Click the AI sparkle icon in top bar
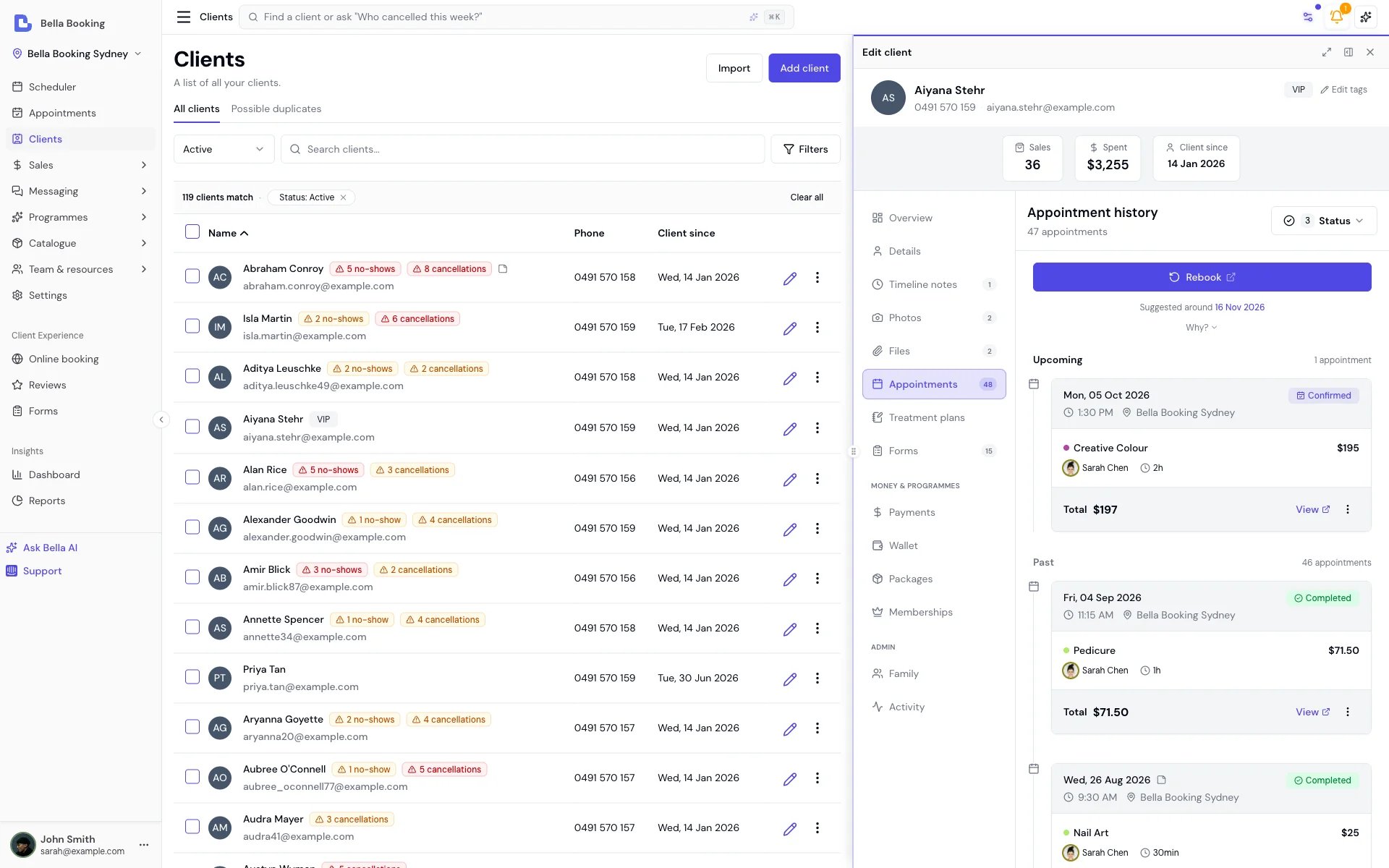The height and width of the screenshot is (868, 1389). 1366,17
